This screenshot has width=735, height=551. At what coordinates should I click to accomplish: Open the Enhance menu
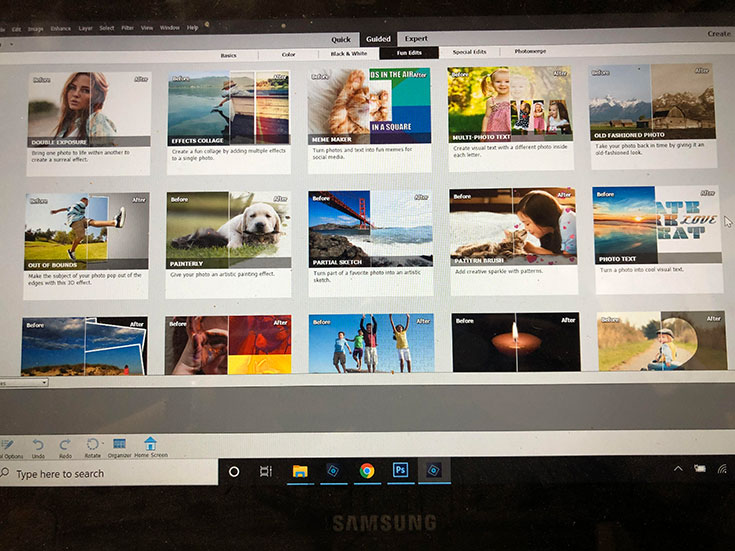60,29
